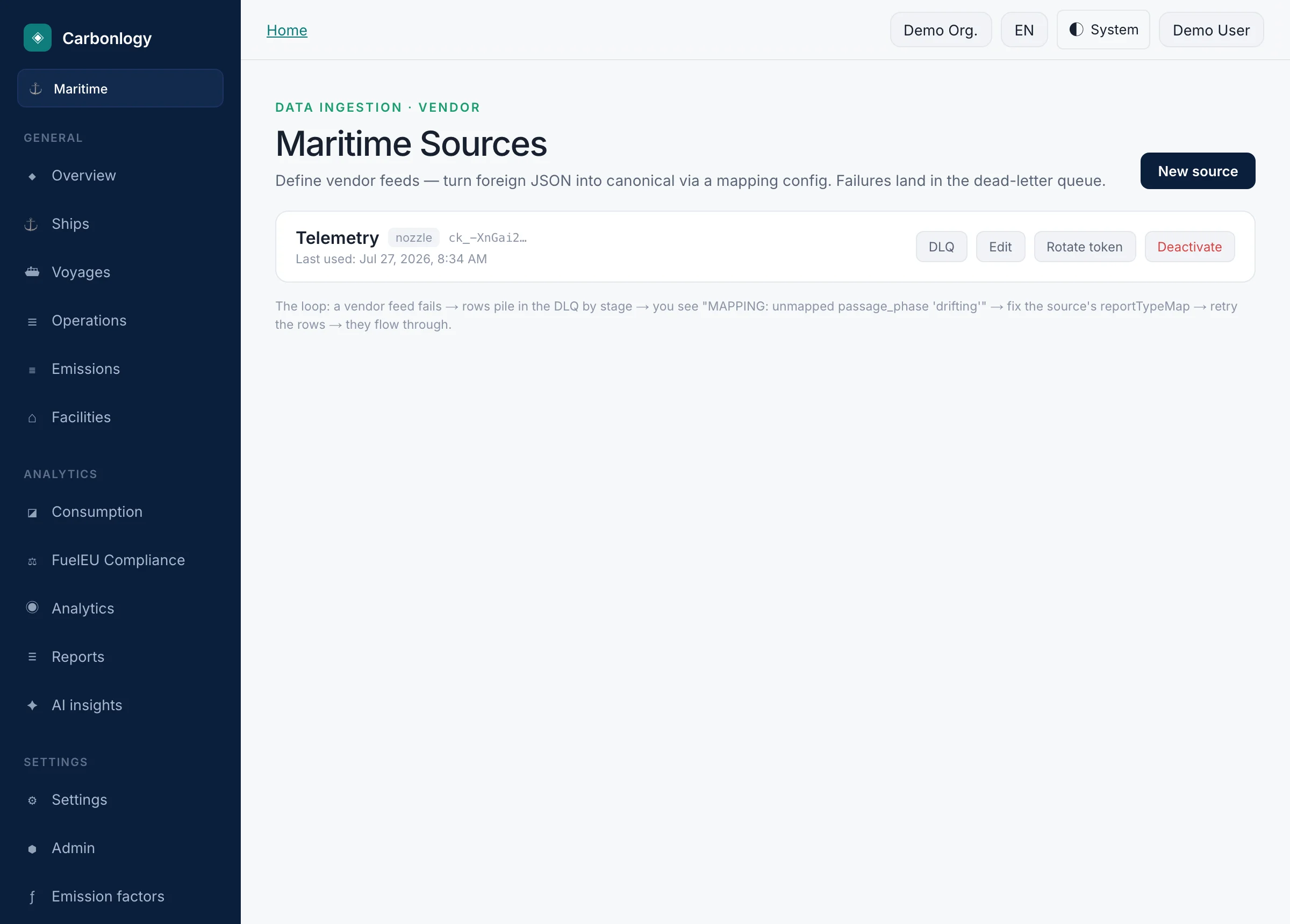Click the Consumption chart icon
This screenshot has height=924, width=1290.
(x=32, y=512)
